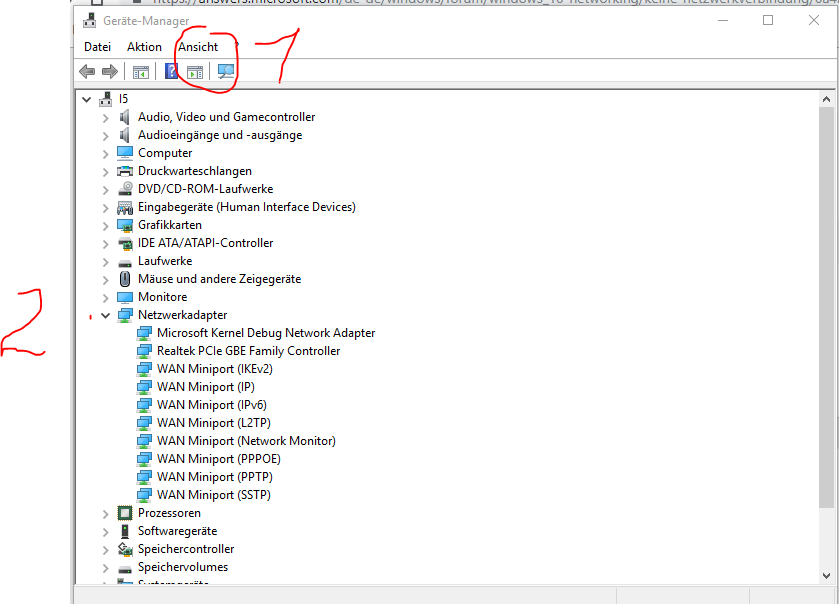Expand the Prozessoren category

[105, 514]
